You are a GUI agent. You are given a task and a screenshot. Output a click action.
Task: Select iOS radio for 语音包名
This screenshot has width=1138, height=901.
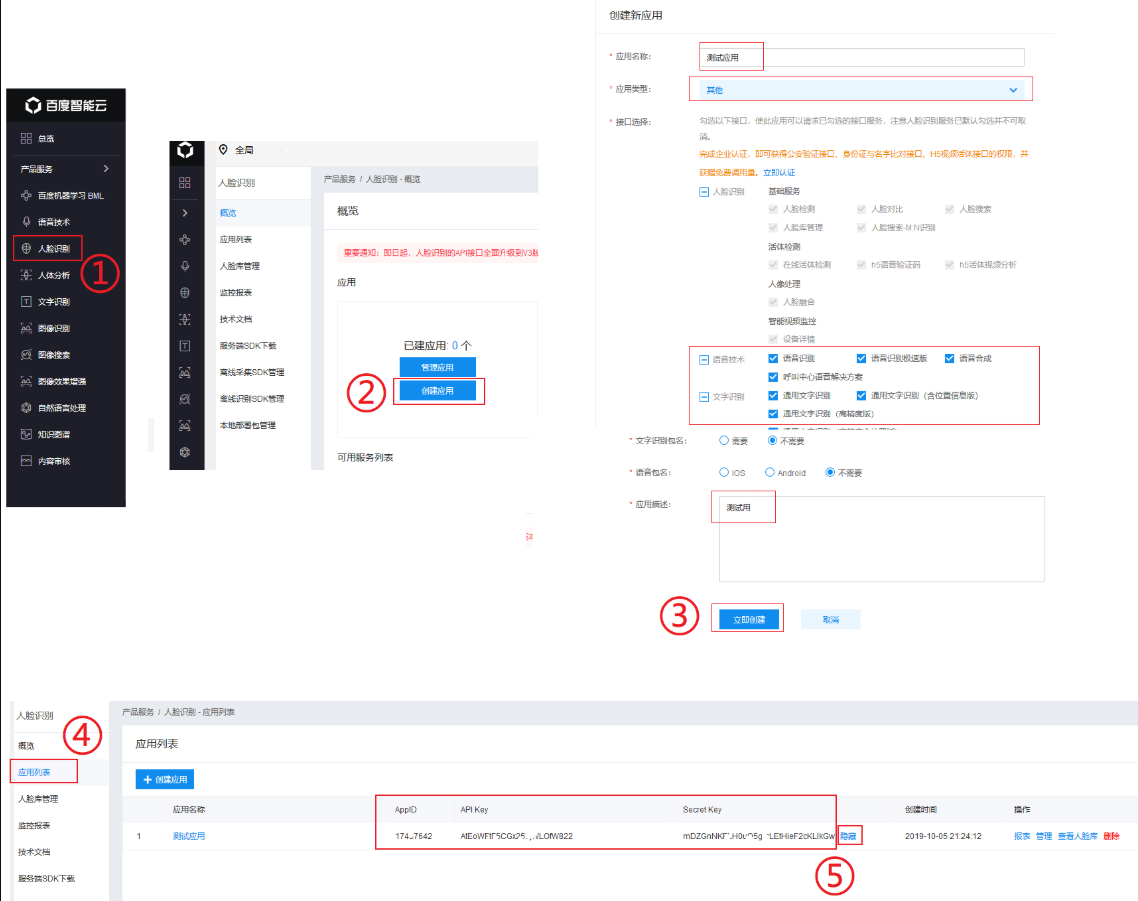724,472
